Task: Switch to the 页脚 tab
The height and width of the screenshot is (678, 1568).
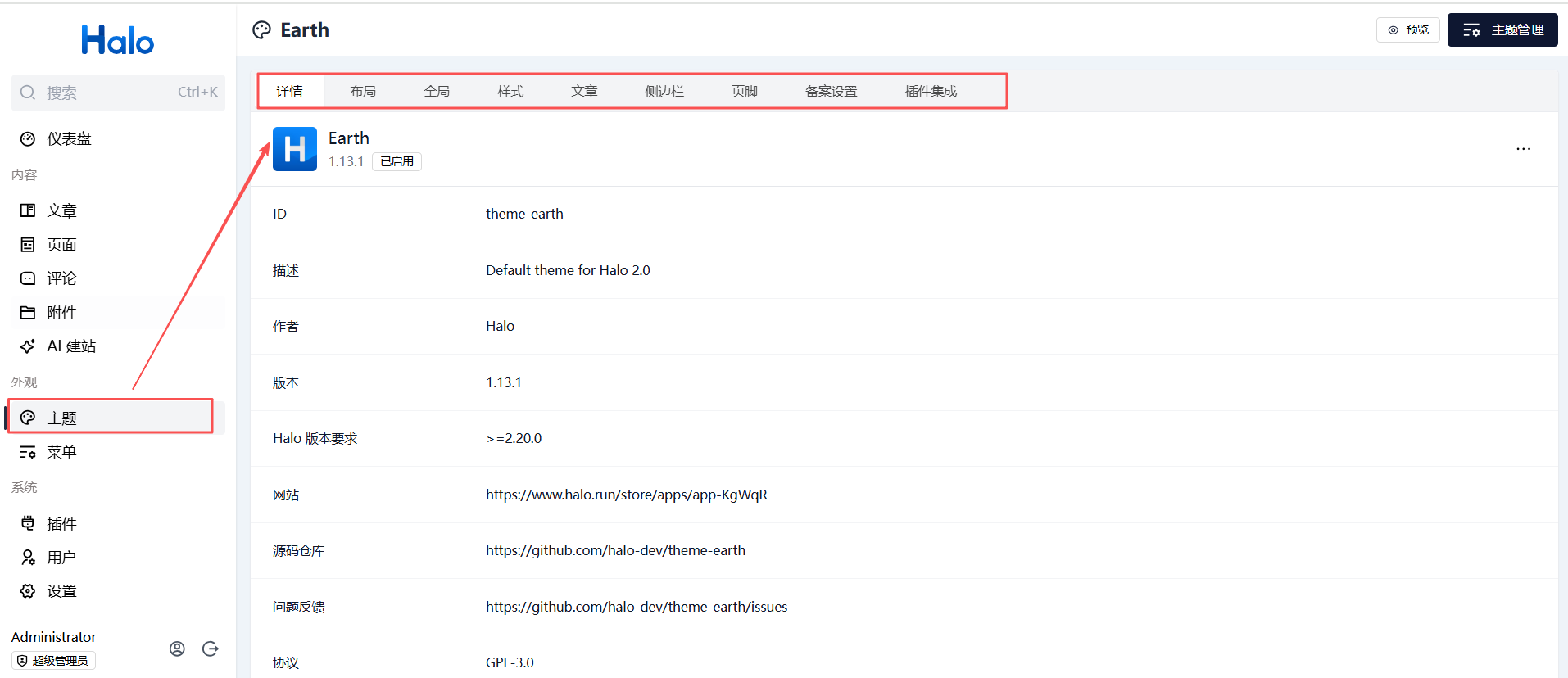Action: click(745, 91)
